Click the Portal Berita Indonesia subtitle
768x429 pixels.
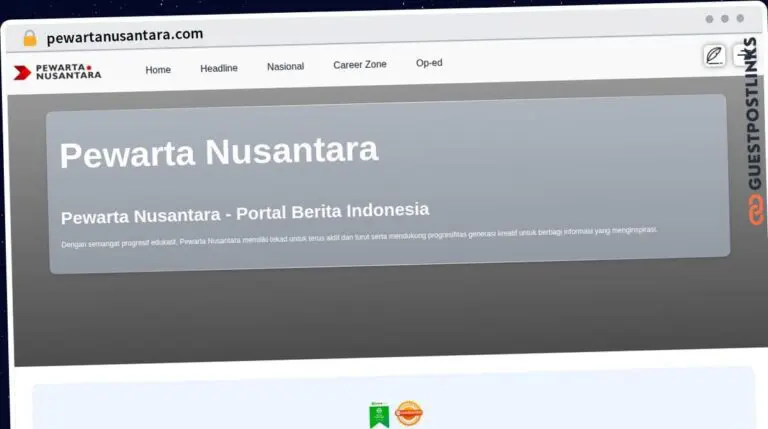[245, 213]
